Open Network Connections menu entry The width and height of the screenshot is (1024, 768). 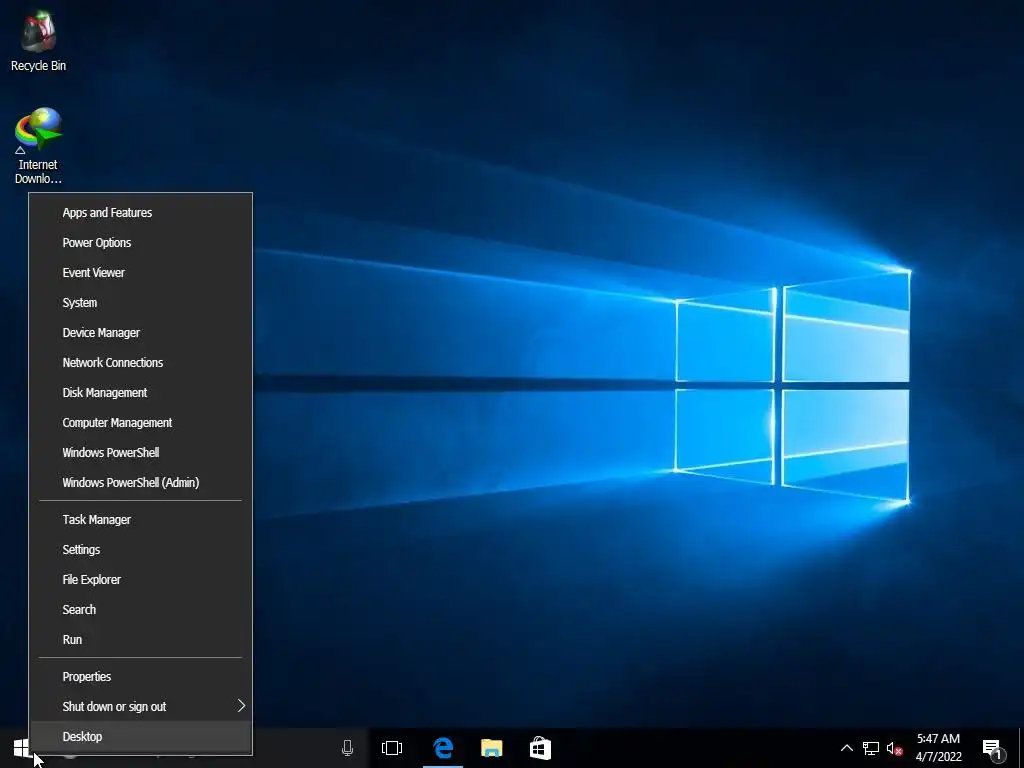[x=140, y=362]
